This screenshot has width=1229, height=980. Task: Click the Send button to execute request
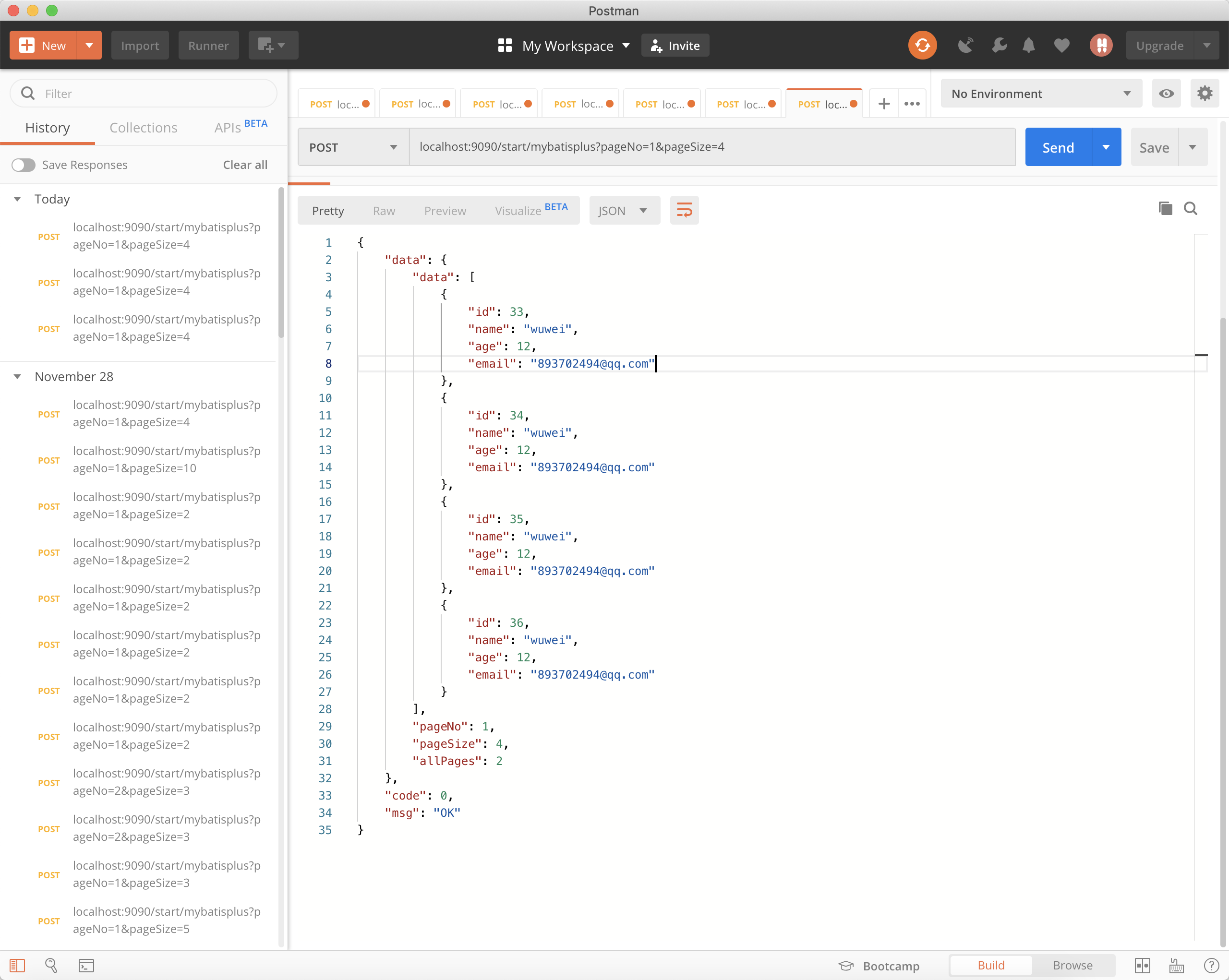click(x=1057, y=146)
